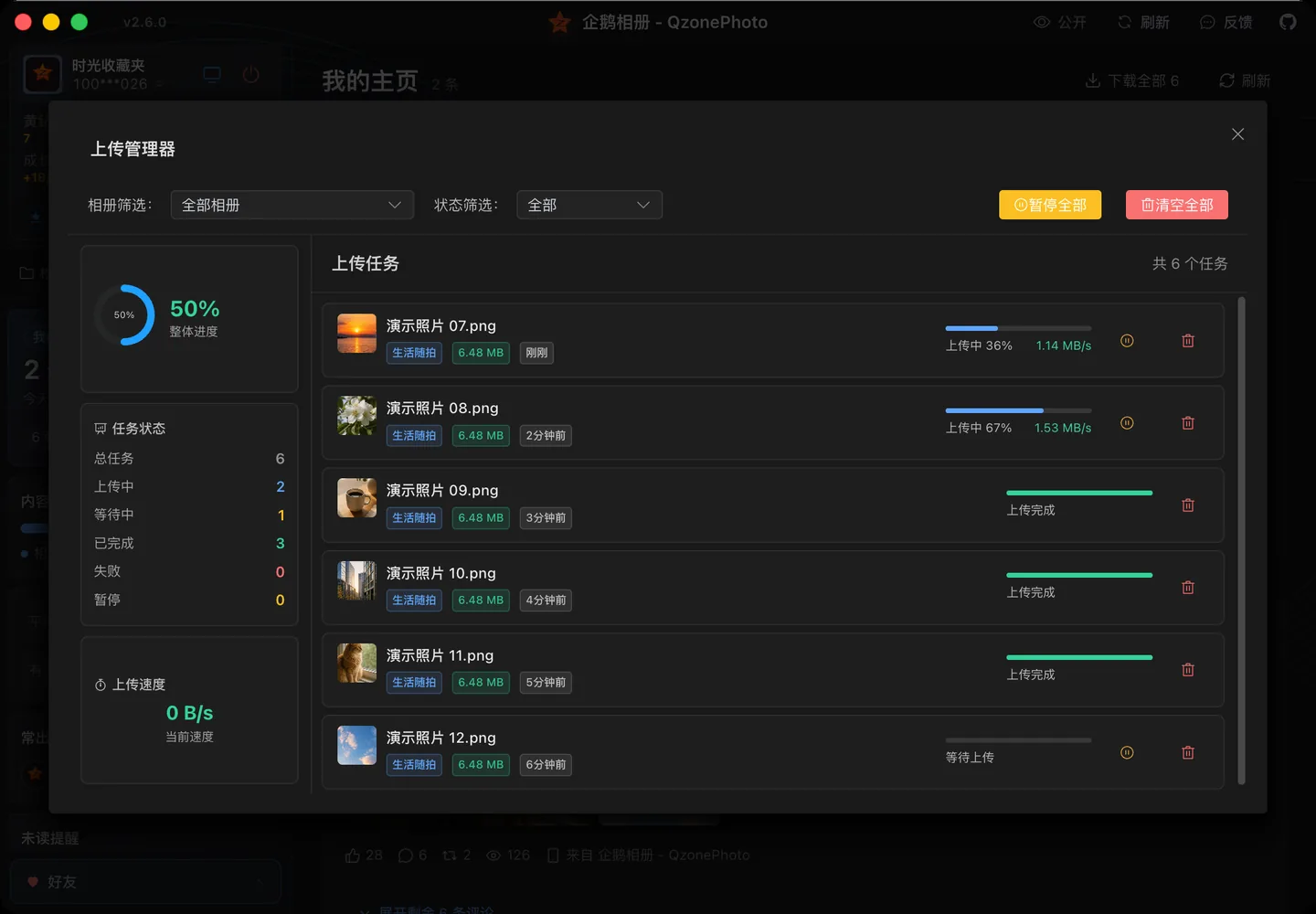1316x914 pixels.
Task: Click the 演示照片 11.png file name
Action: click(440, 655)
